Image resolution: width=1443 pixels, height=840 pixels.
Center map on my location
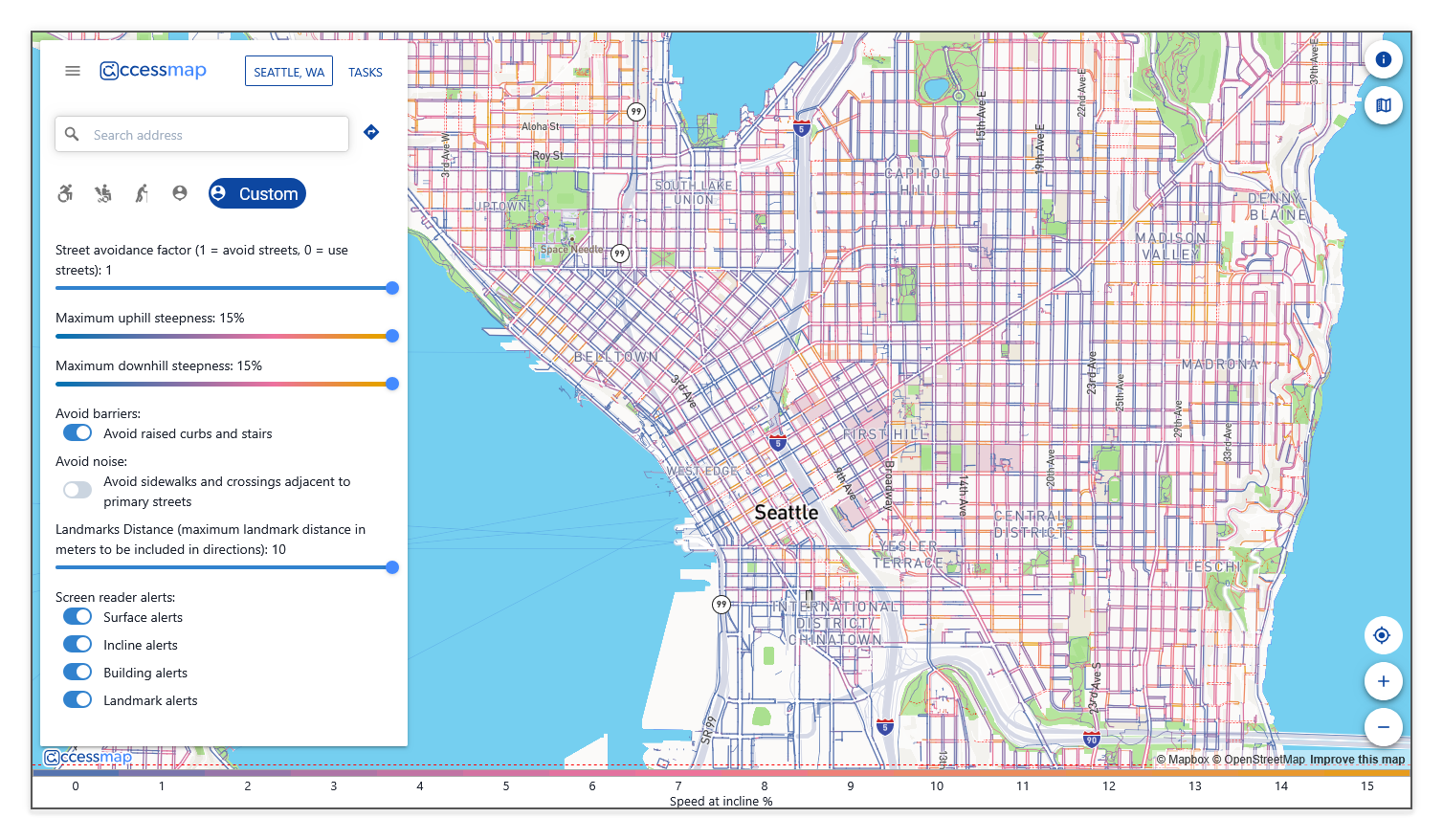pyautogui.click(x=1383, y=635)
